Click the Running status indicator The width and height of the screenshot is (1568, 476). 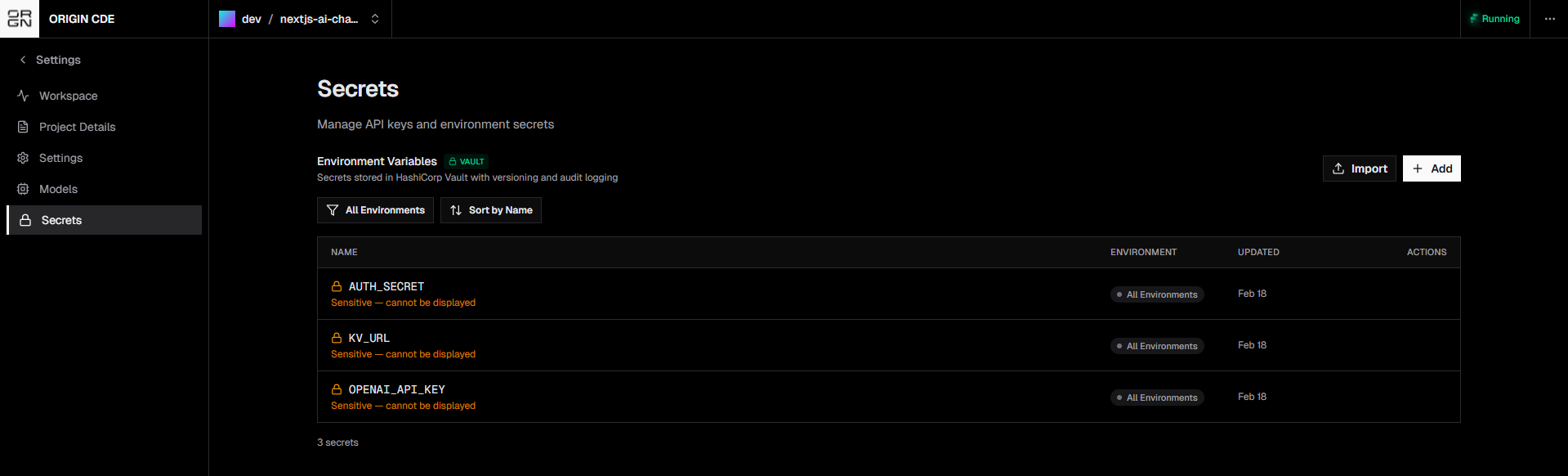click(1494, 19)
